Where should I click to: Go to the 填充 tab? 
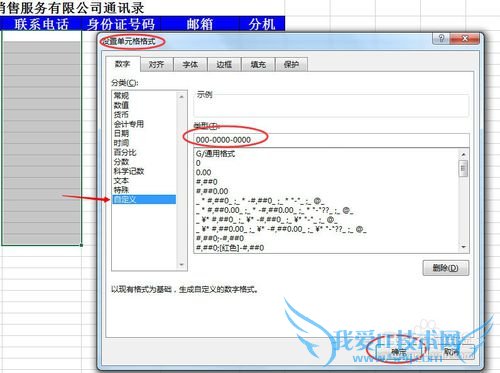[258, 64]
